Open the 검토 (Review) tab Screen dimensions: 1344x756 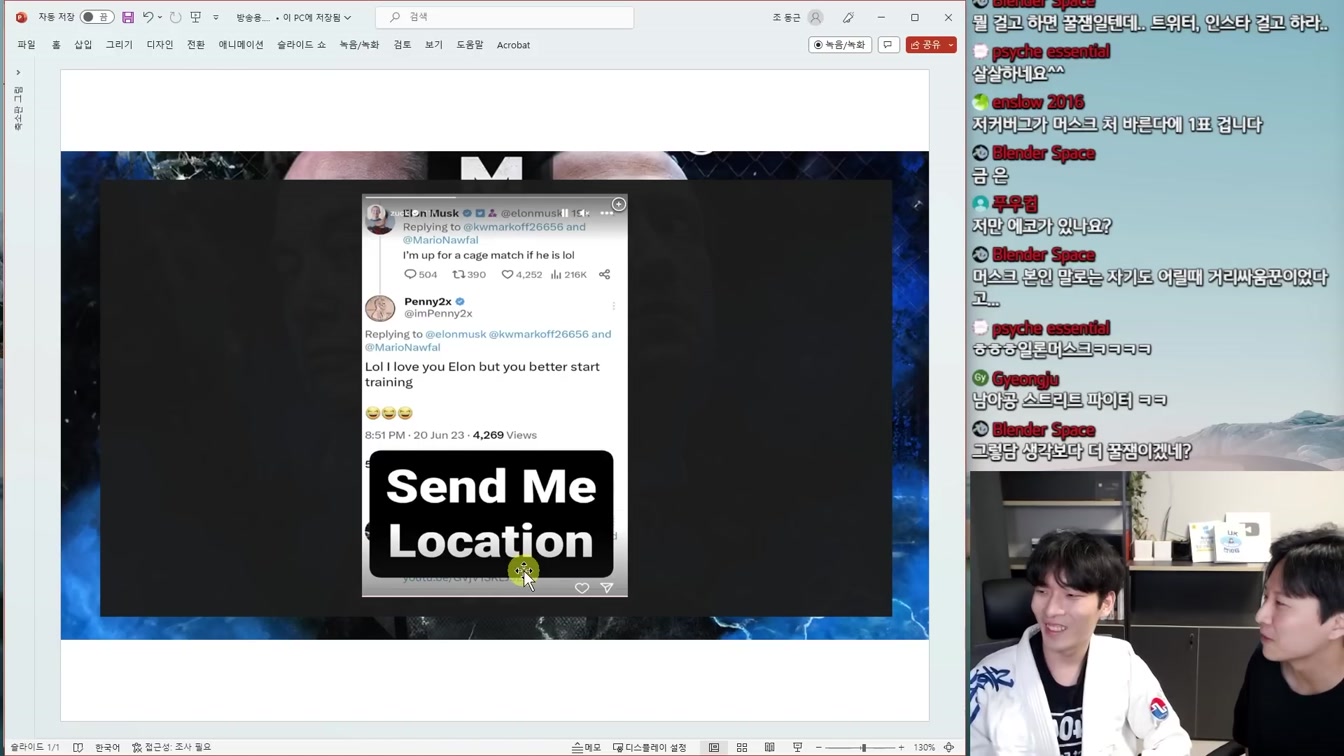click(402, 45)
